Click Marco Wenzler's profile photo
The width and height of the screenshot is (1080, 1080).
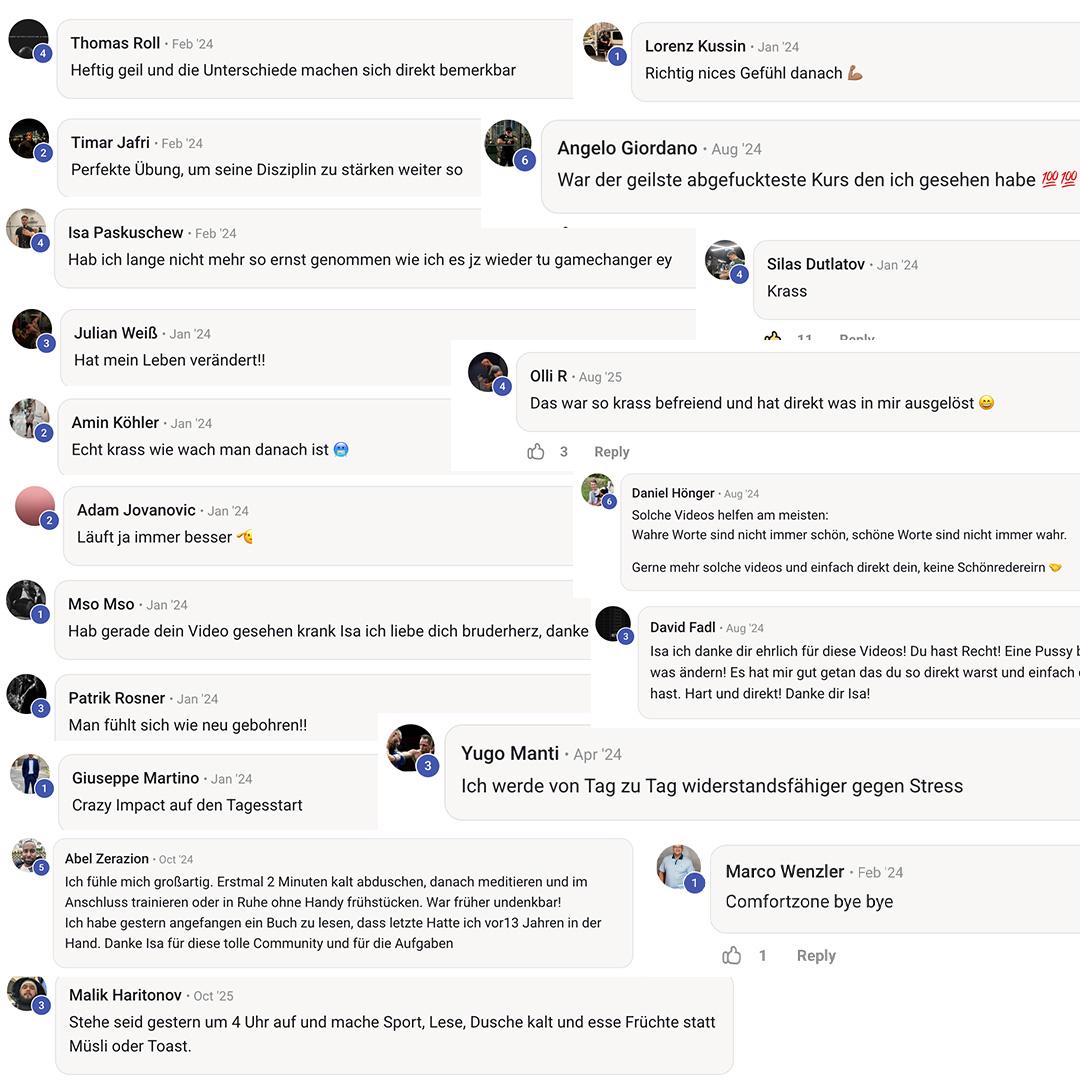678,866
